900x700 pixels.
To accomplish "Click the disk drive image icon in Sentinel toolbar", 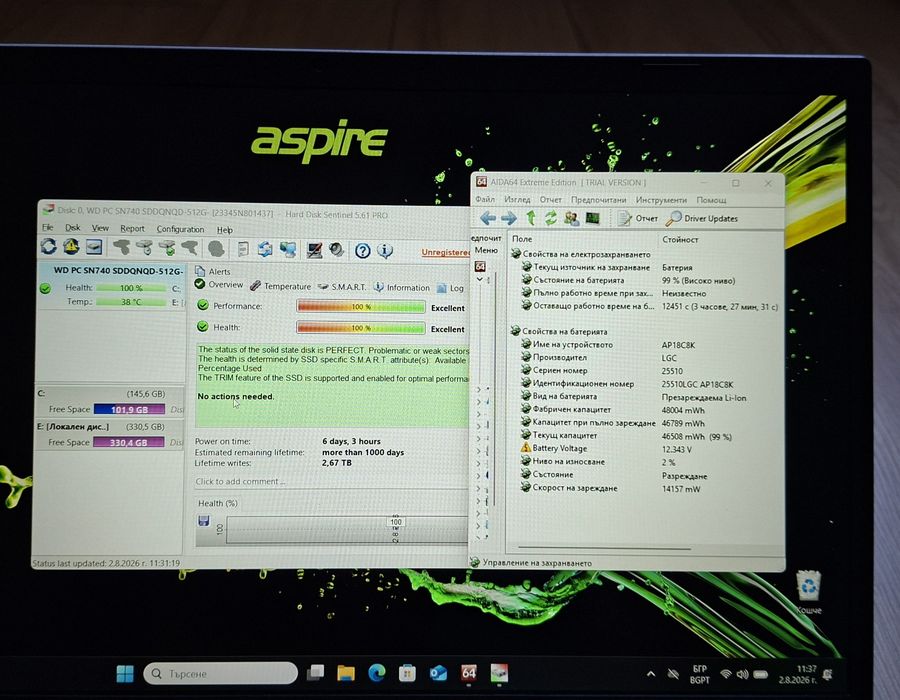I will click(x=94, y=247).
